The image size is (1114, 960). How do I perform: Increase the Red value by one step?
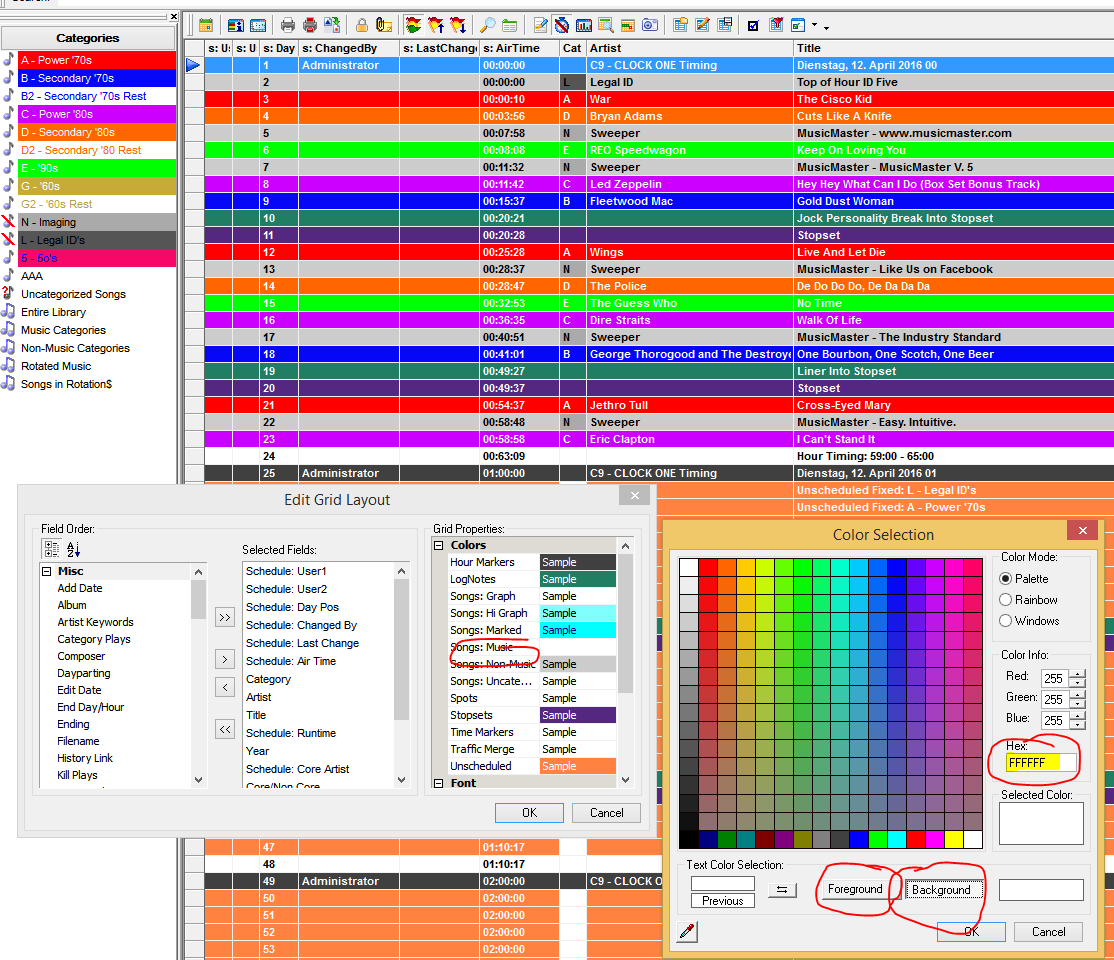(x=1078, y=674)
